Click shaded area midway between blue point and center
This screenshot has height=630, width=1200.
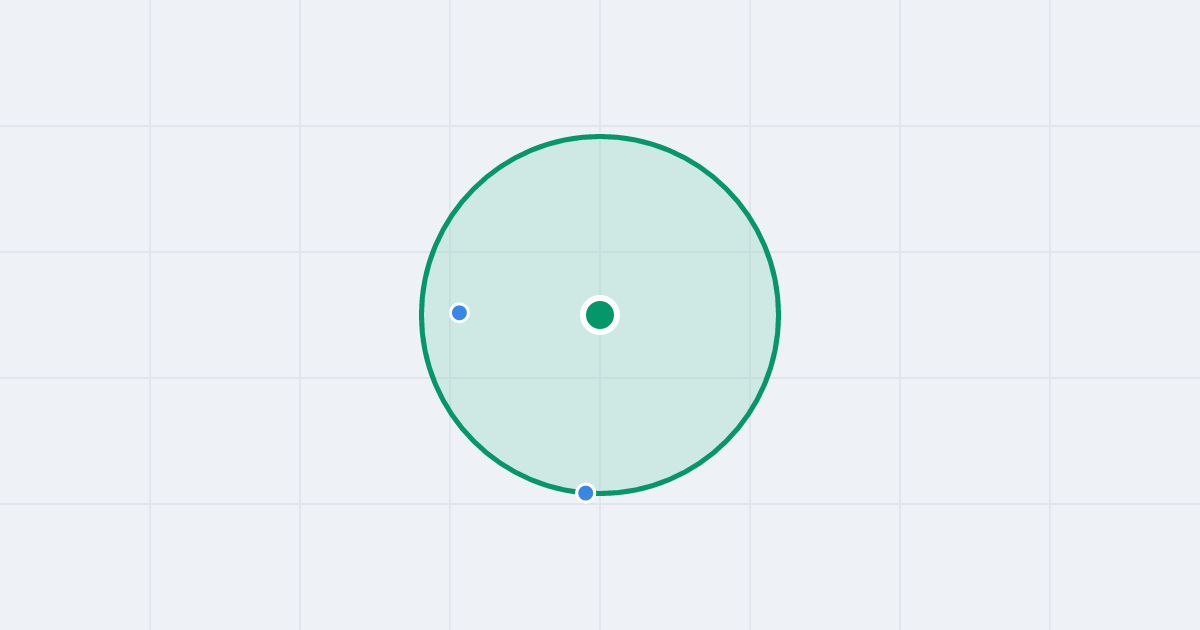(530, 314)
